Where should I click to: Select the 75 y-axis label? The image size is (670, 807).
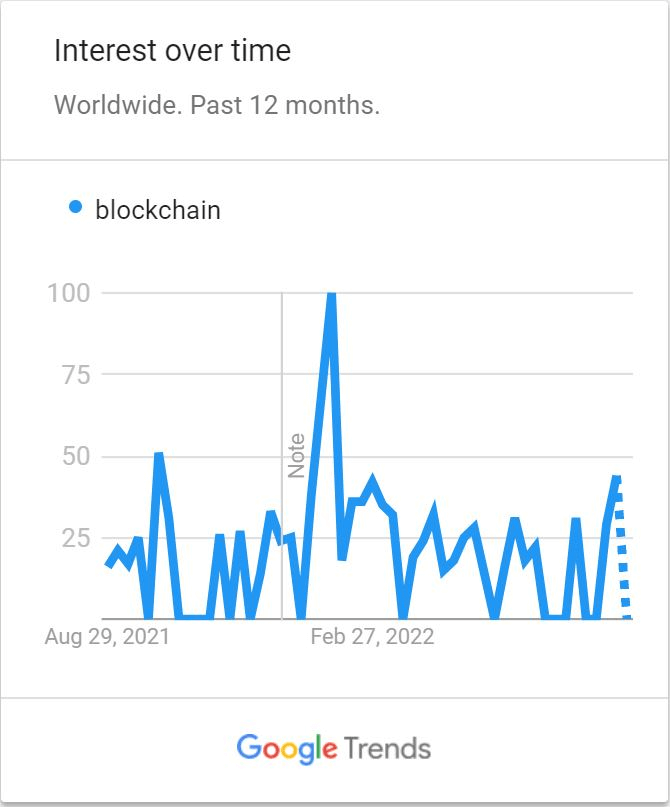[76, 375]
